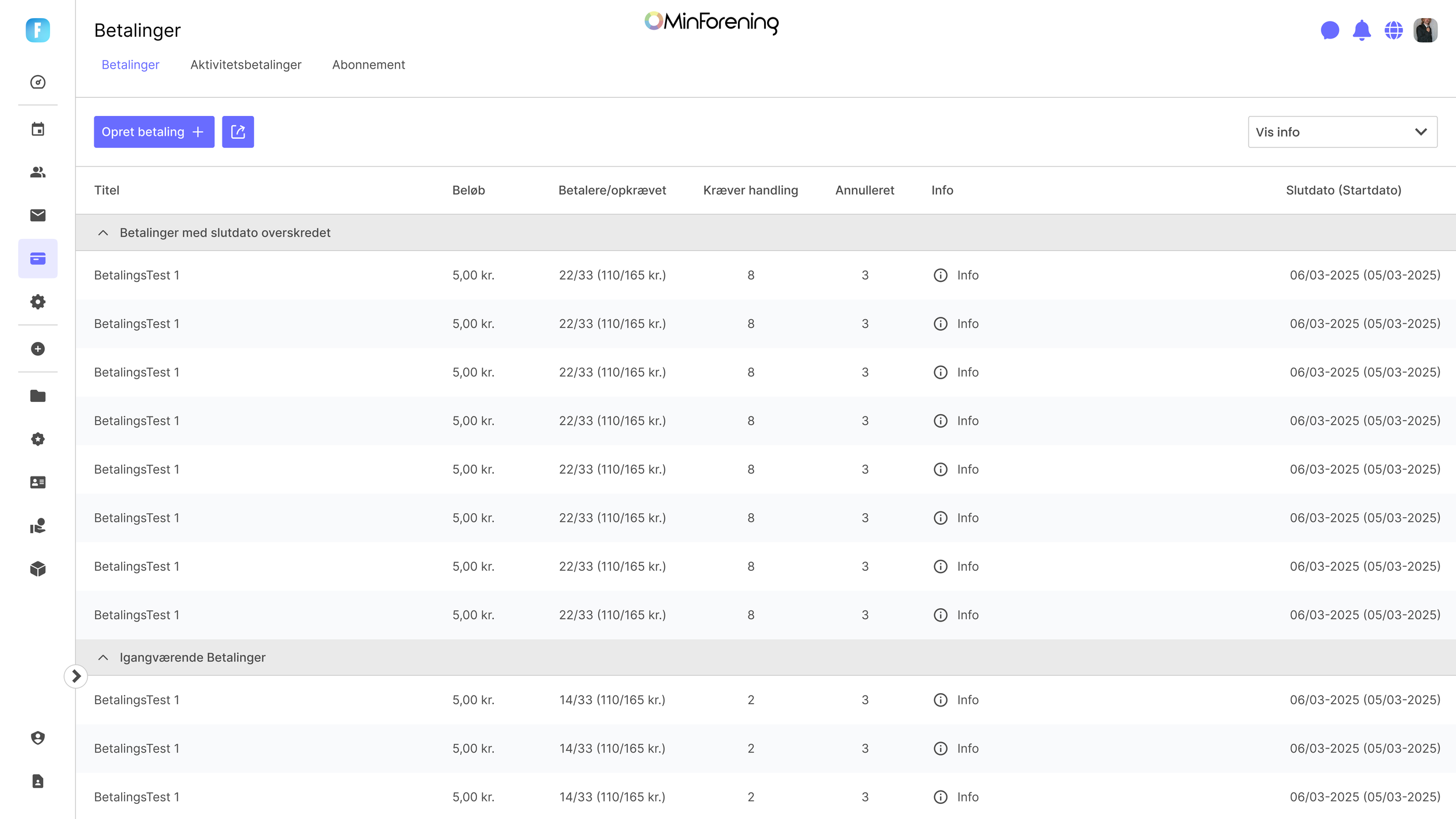The width and height of the screenshot is (1456, 819).
Task: Click the dashboard gauge icon in sidebar
Action: pos(38,82)
